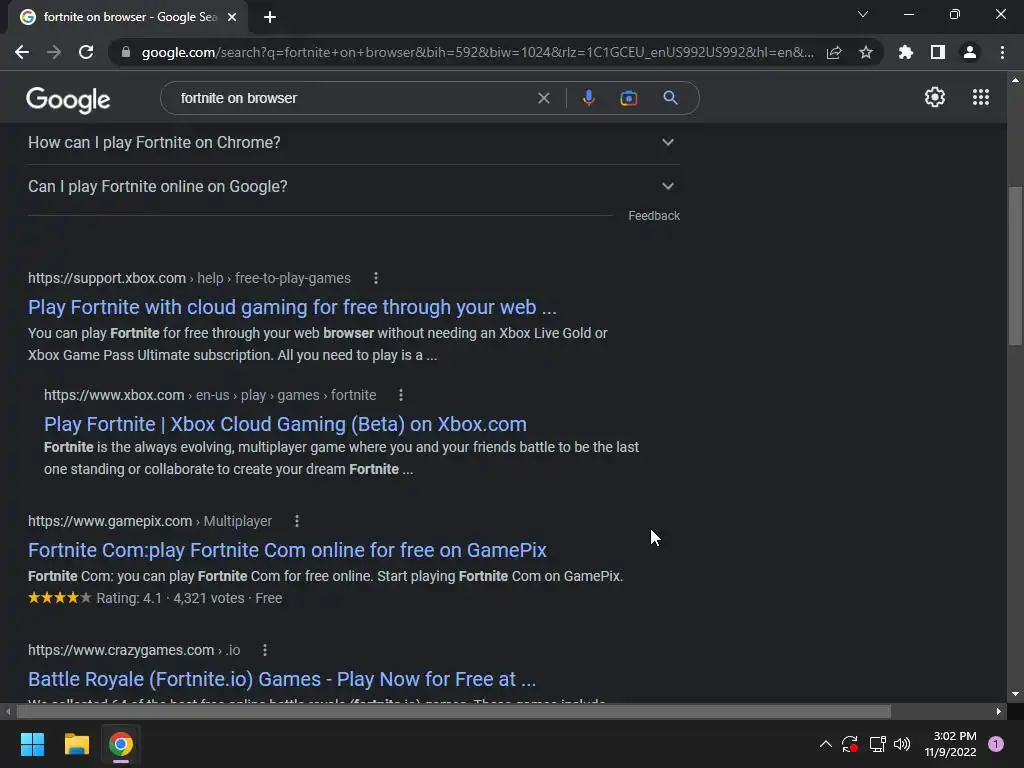1024x768 pixels.
Task: Open the Google apps grid
Action: click(981, 97)
